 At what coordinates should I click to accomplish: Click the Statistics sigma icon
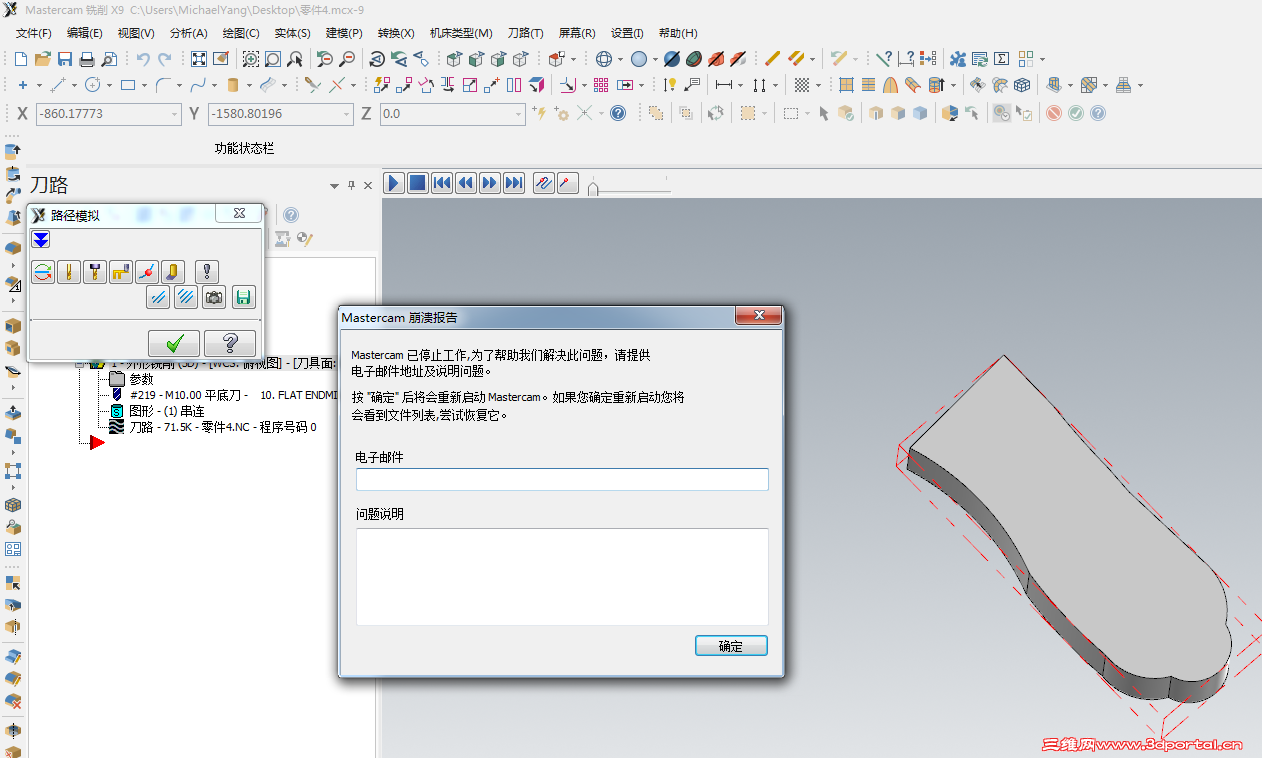click(x=1002, y=59)
